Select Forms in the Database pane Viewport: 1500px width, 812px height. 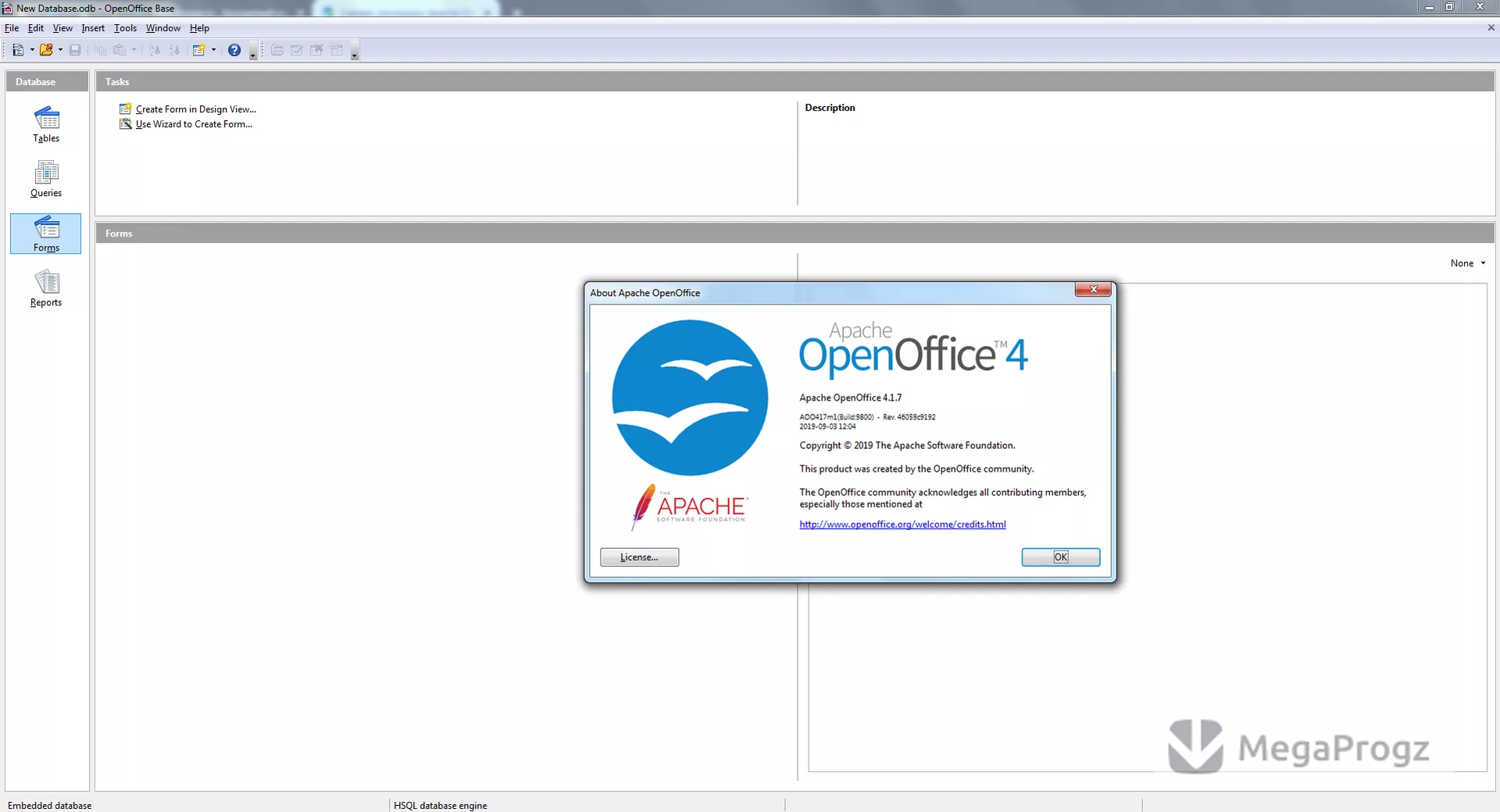46,233
